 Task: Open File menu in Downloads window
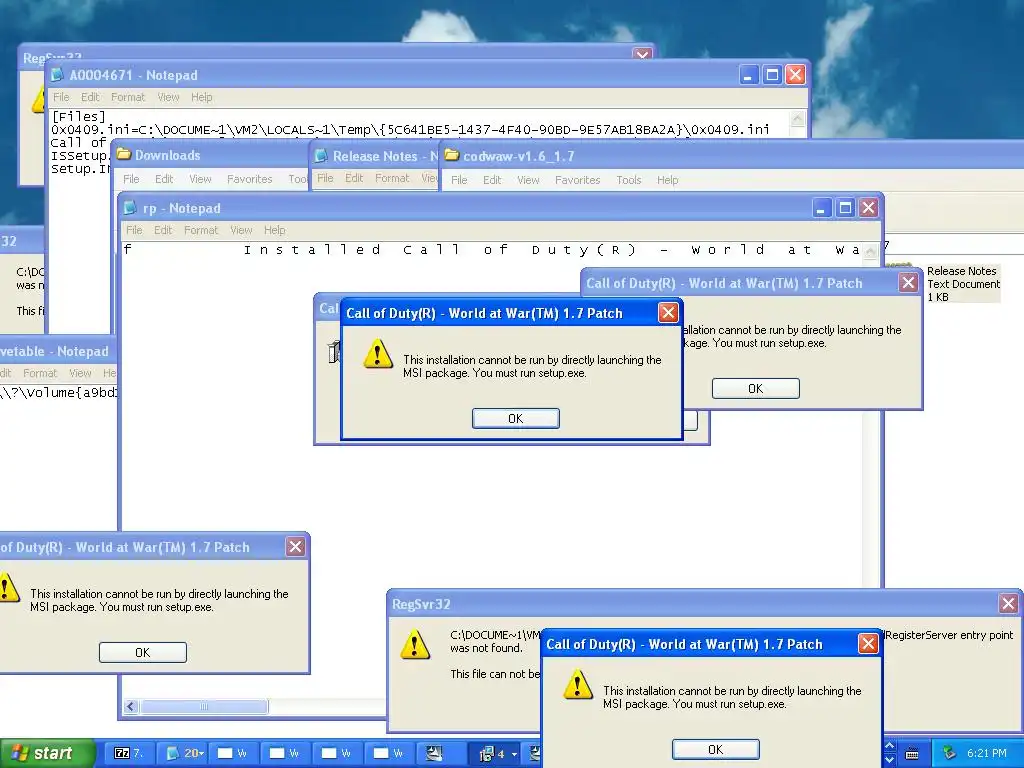(x=131, y=179)
